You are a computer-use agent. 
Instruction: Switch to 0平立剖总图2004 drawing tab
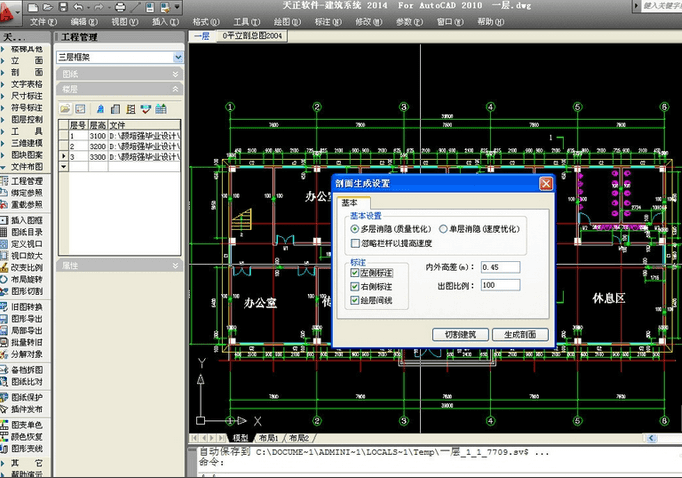pyautogui.click(x=252, y=36)
